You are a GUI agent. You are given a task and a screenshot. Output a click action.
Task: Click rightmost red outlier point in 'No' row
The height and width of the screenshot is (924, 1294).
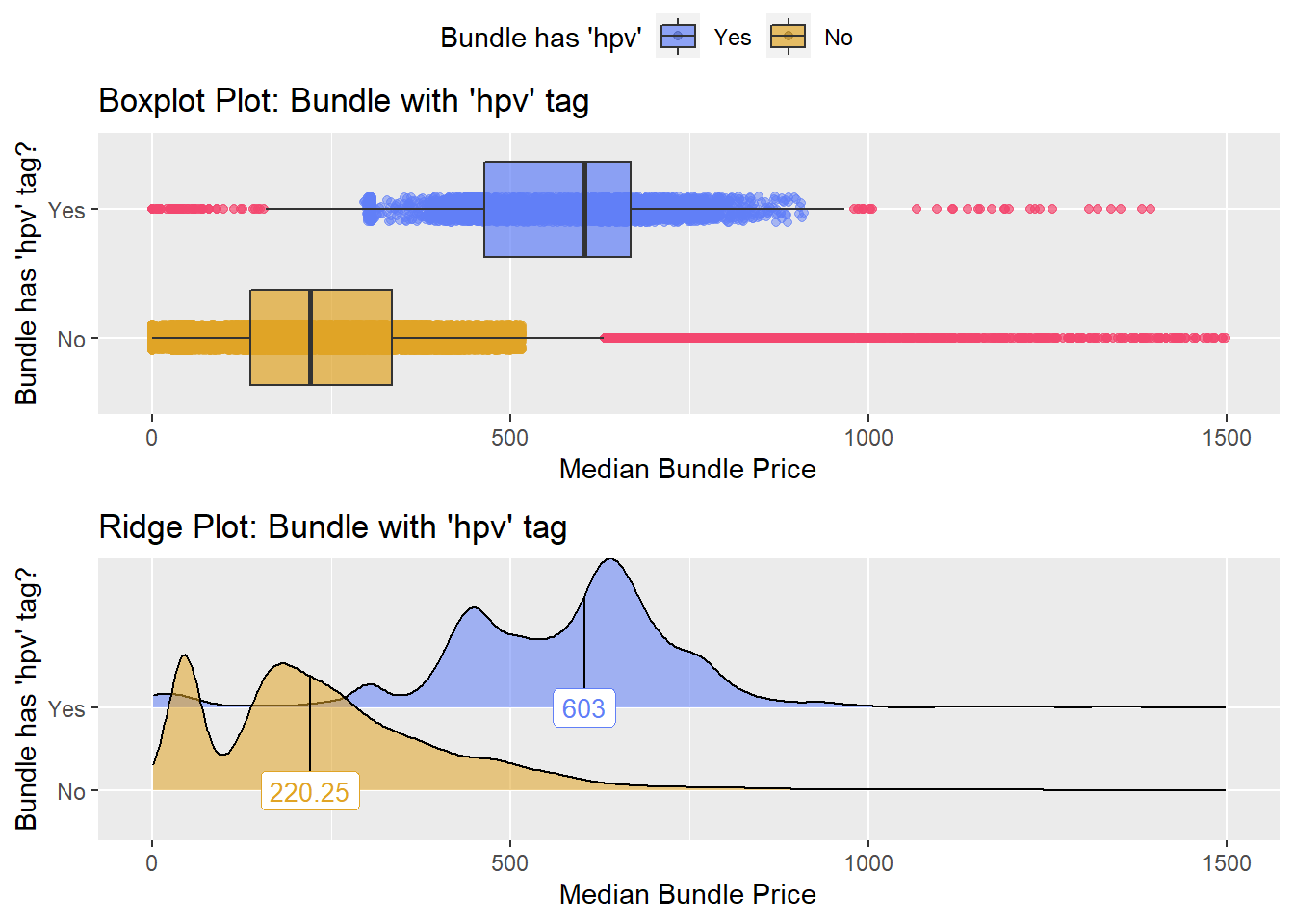[1225, 338]
